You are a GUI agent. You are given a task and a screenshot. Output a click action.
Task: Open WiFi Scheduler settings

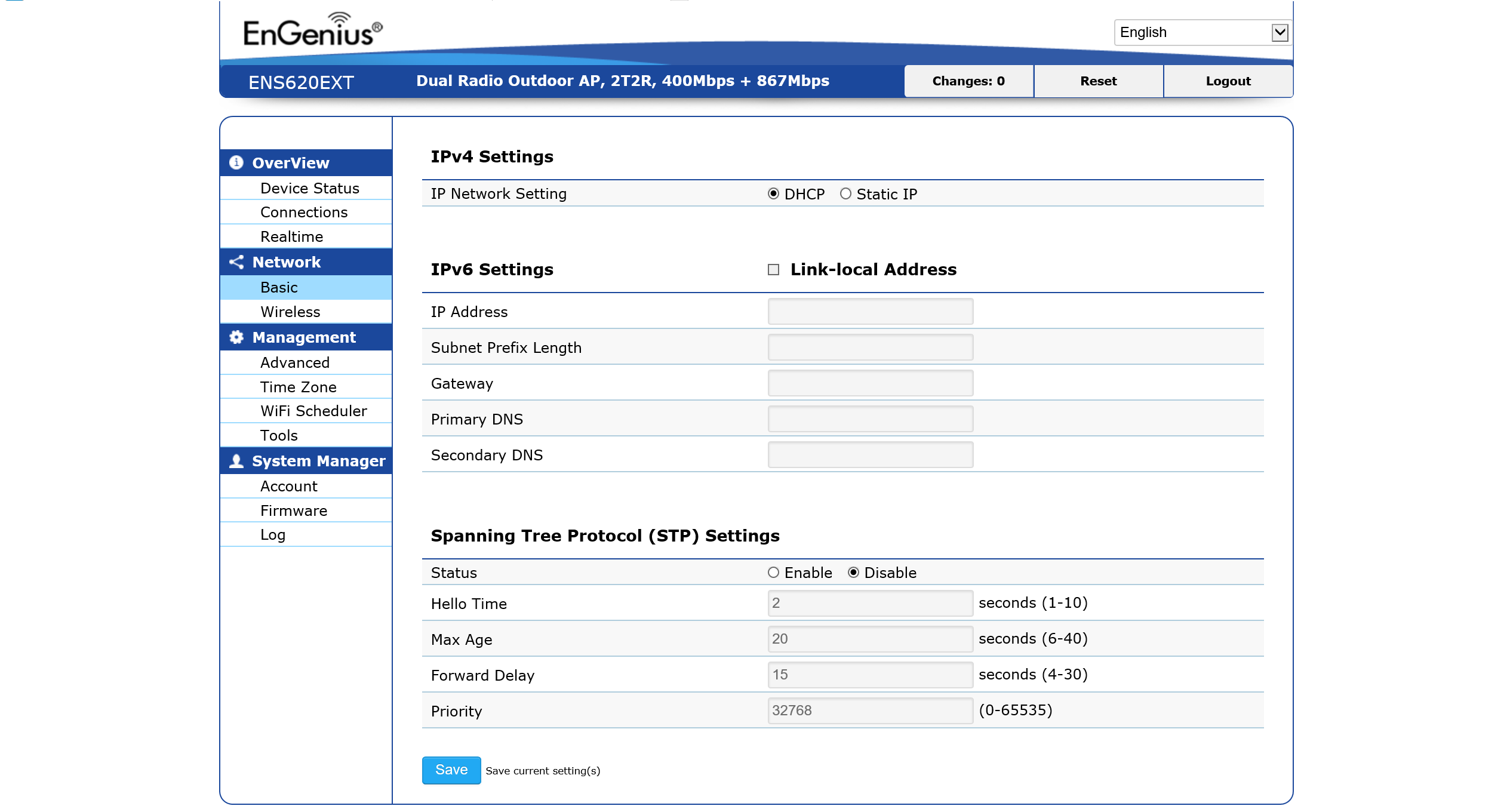click(313, 411)
